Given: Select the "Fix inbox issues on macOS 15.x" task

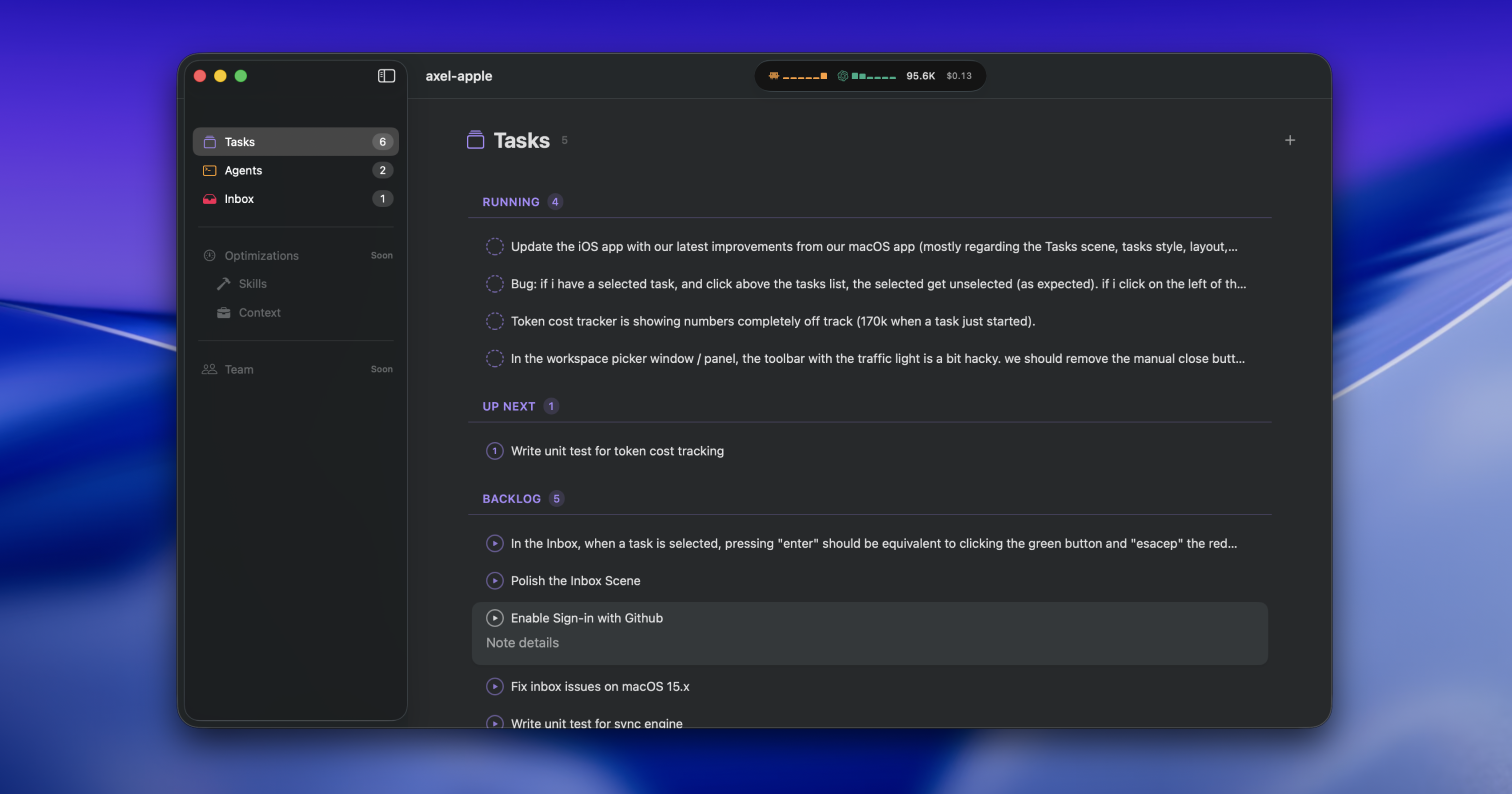Looking at the screenshot, I should (x=601, y=686).
